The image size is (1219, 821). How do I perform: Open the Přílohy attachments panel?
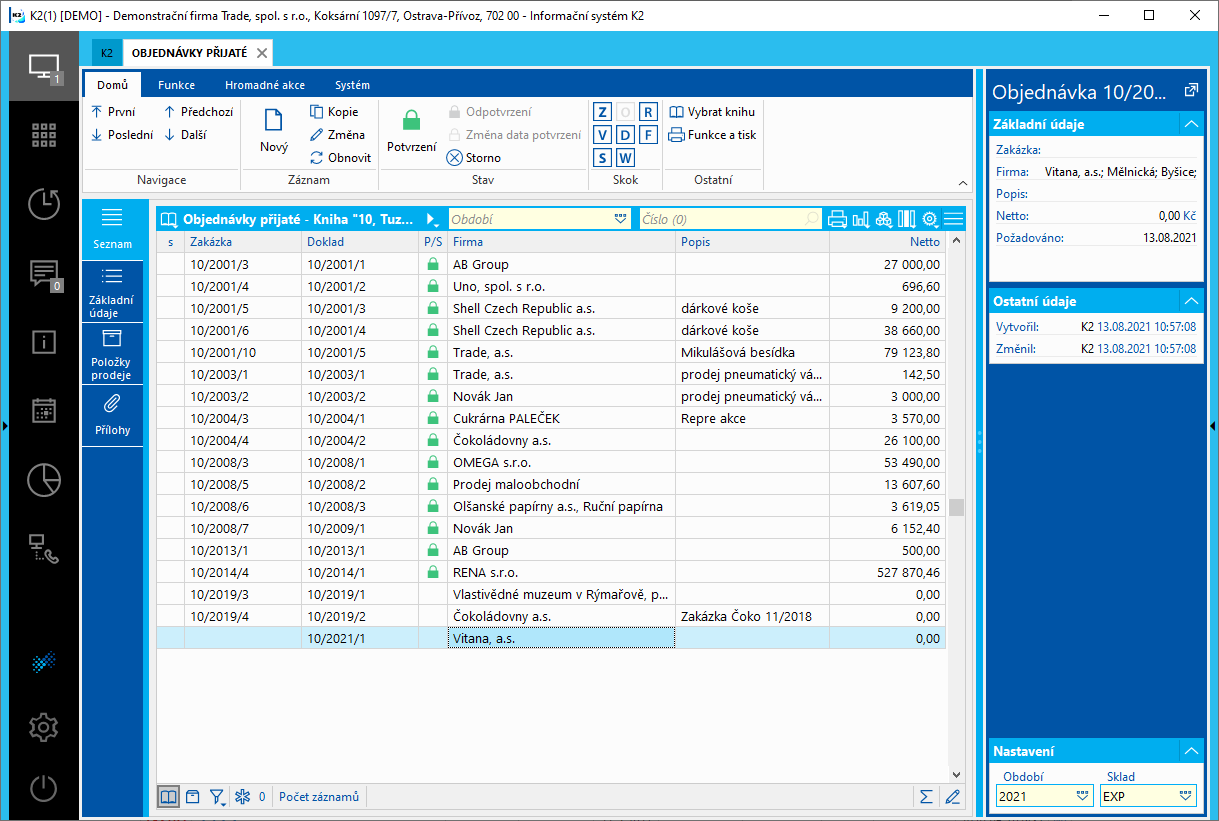(112, 414)
